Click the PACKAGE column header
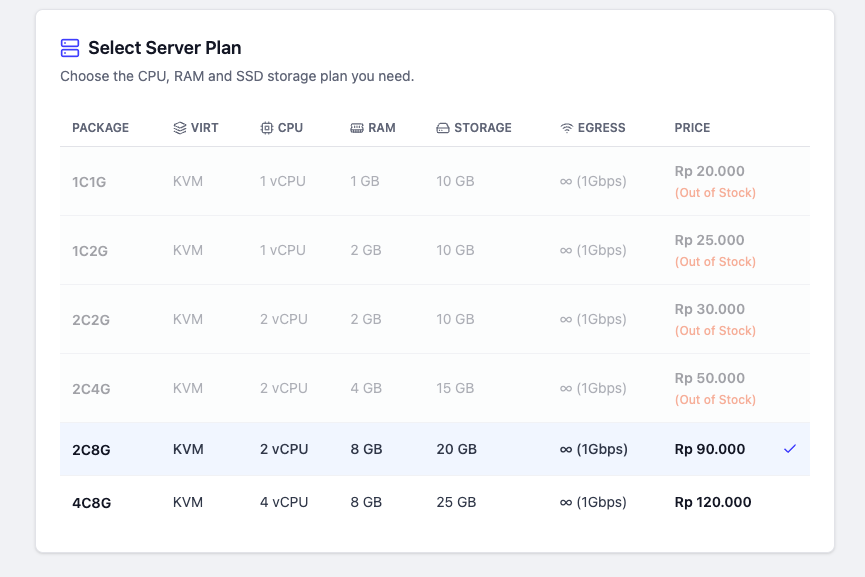865x577 pixels. (100, 128)
